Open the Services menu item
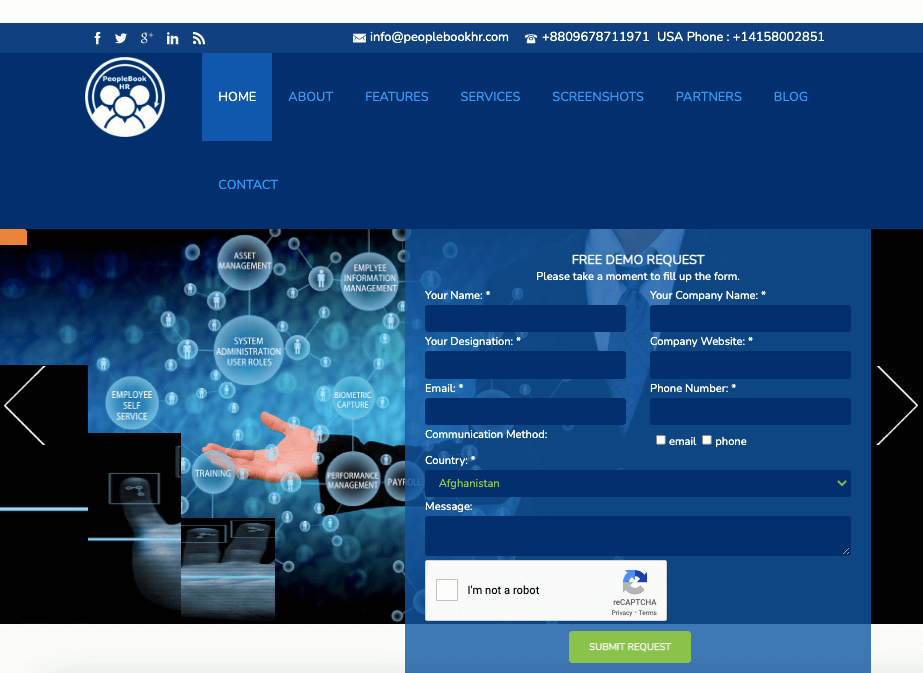 pyautogui.click(x=490, y=97)
